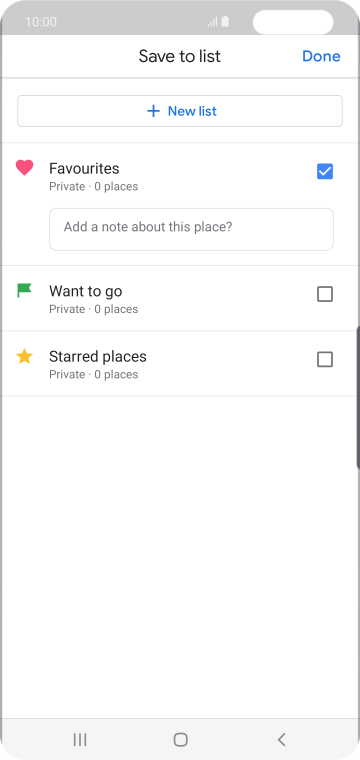
Task: Focus the Add a note field
Action: click(x=191, y=229)
